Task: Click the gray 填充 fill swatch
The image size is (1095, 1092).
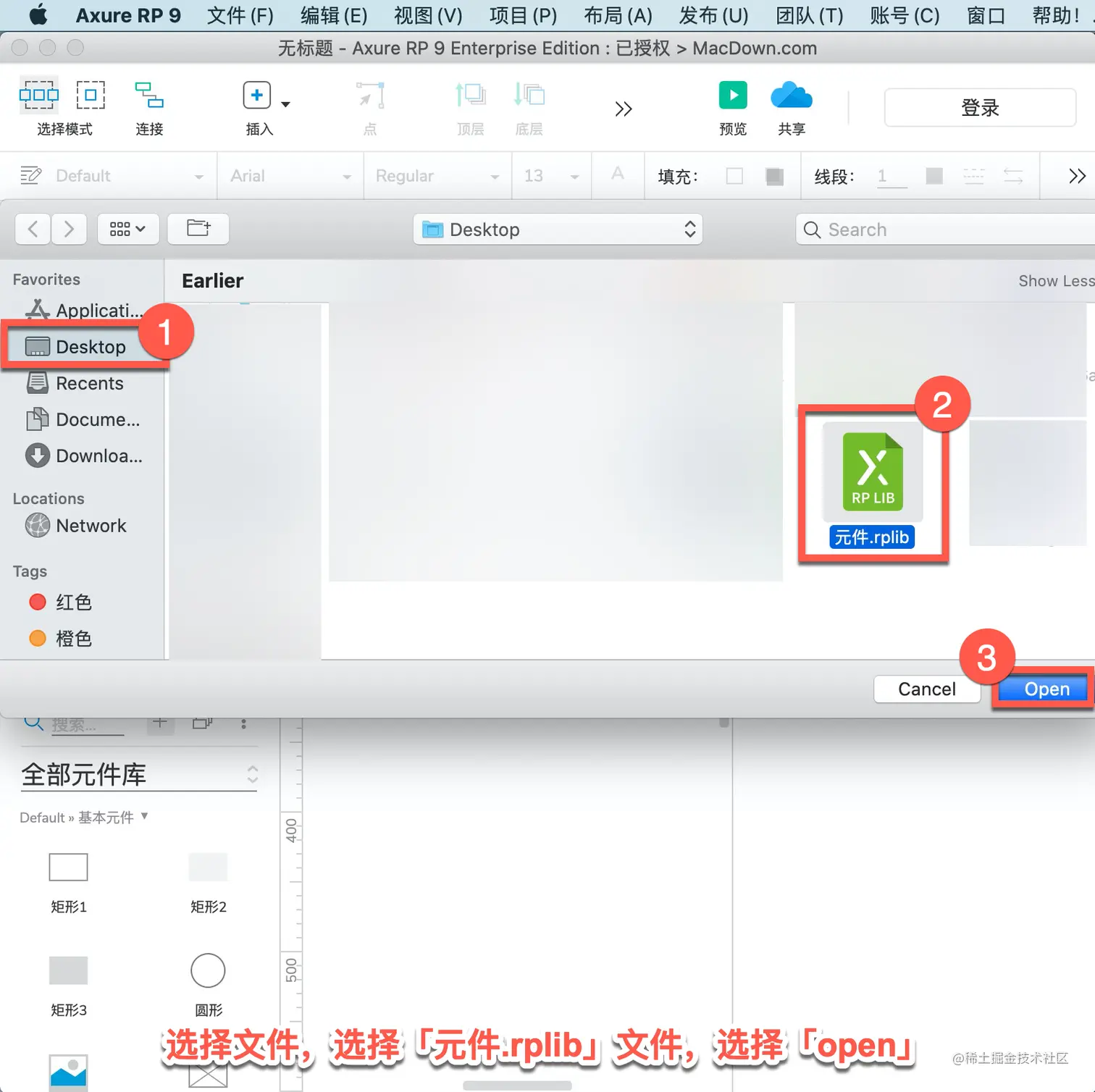Action: pos(774,176)
